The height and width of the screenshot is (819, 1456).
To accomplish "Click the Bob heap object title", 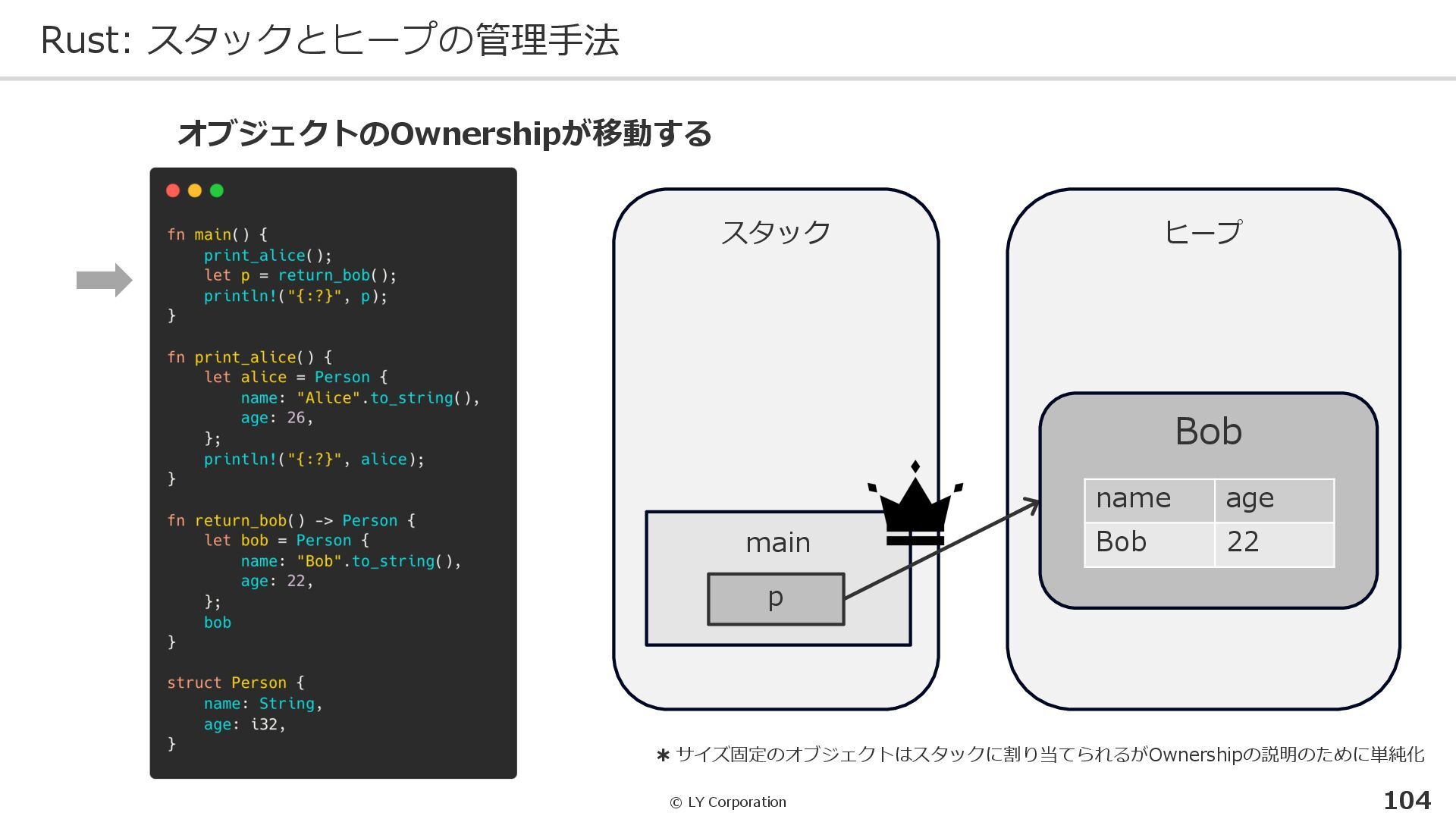I will (x=1207, y=431).
